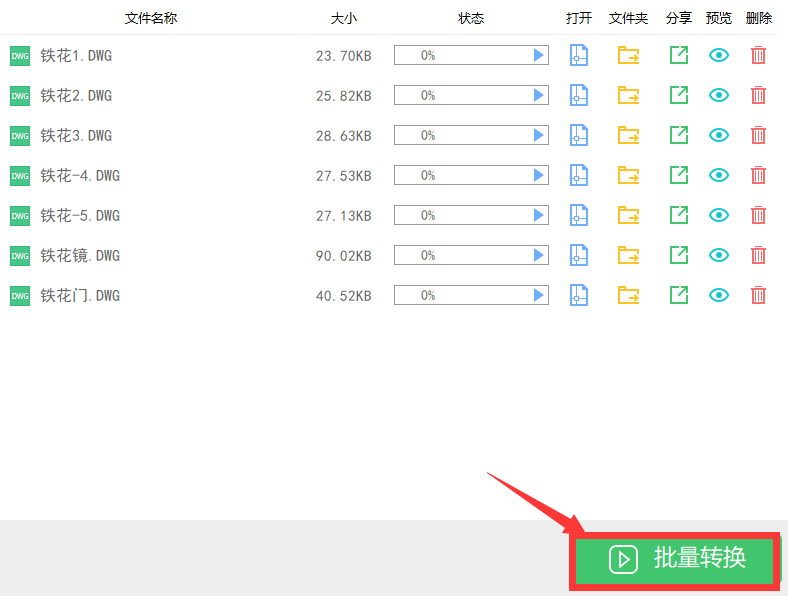Open the 铁花2.DWG file icon

coord(578,95)
